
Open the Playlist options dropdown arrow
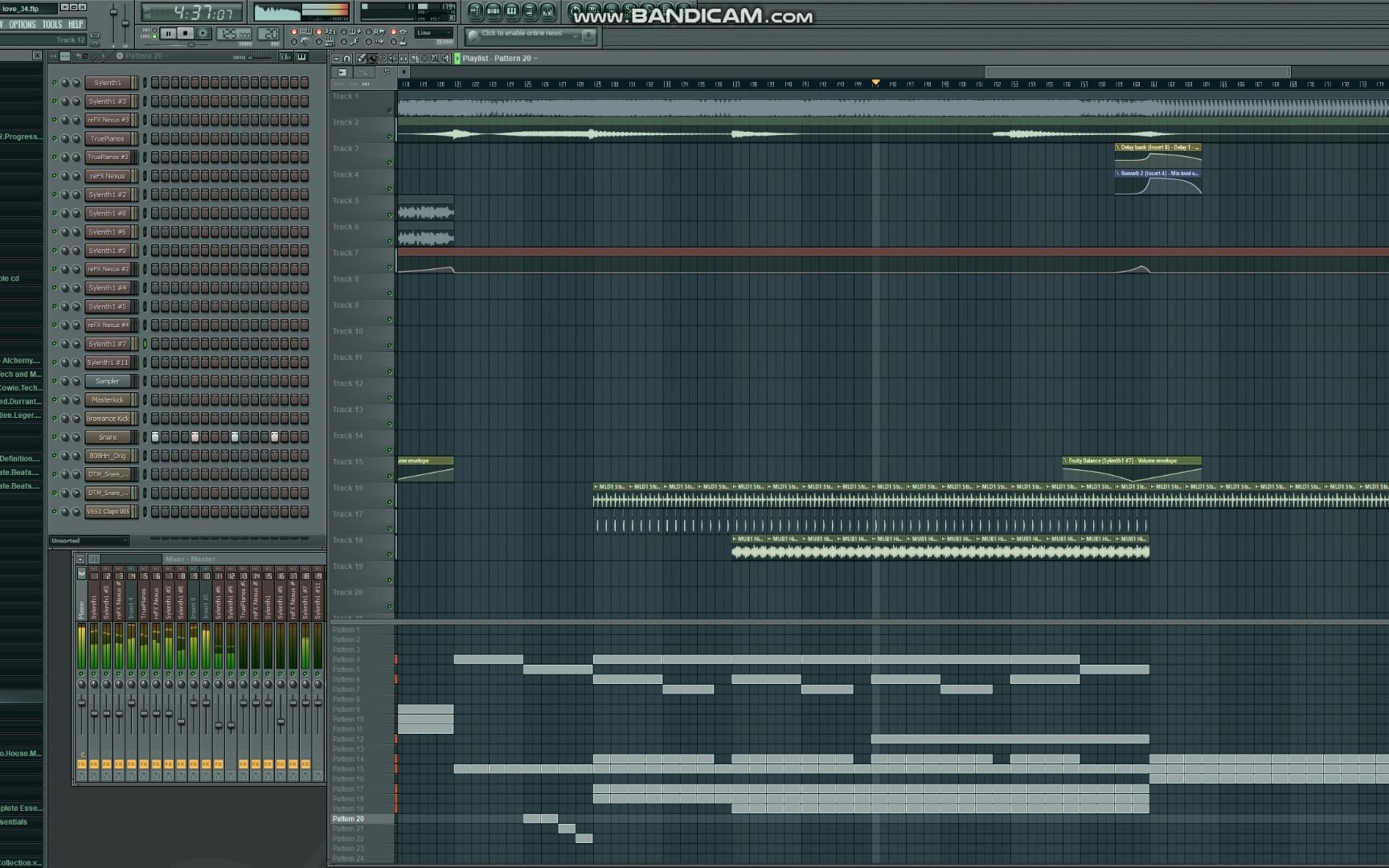336,59
